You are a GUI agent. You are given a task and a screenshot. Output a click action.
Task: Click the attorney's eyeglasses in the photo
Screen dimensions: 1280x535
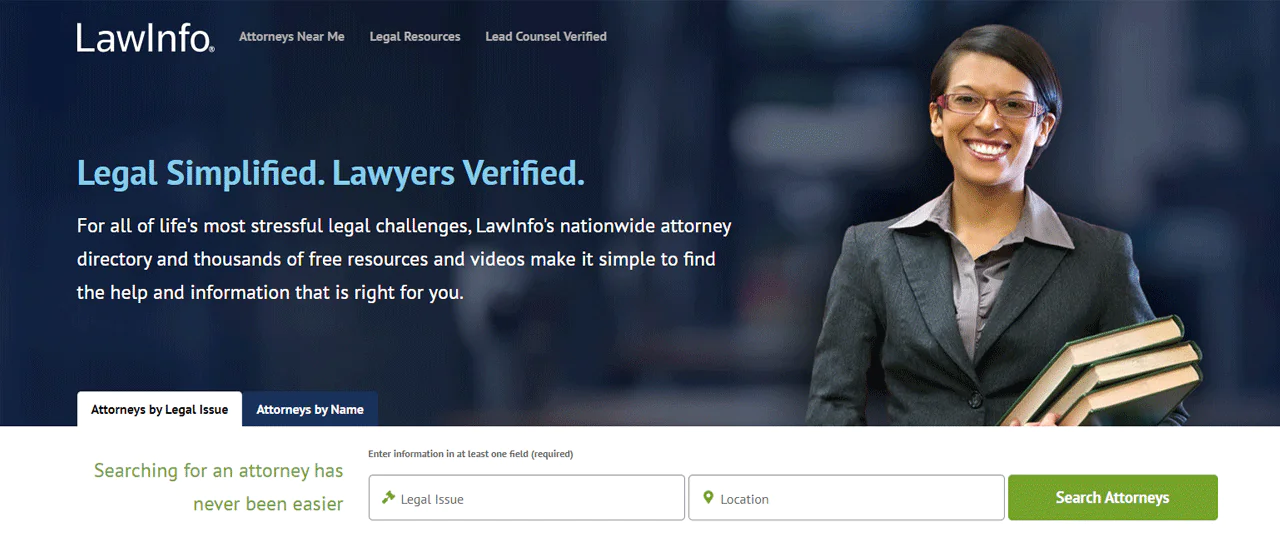(x=988, y=104)
